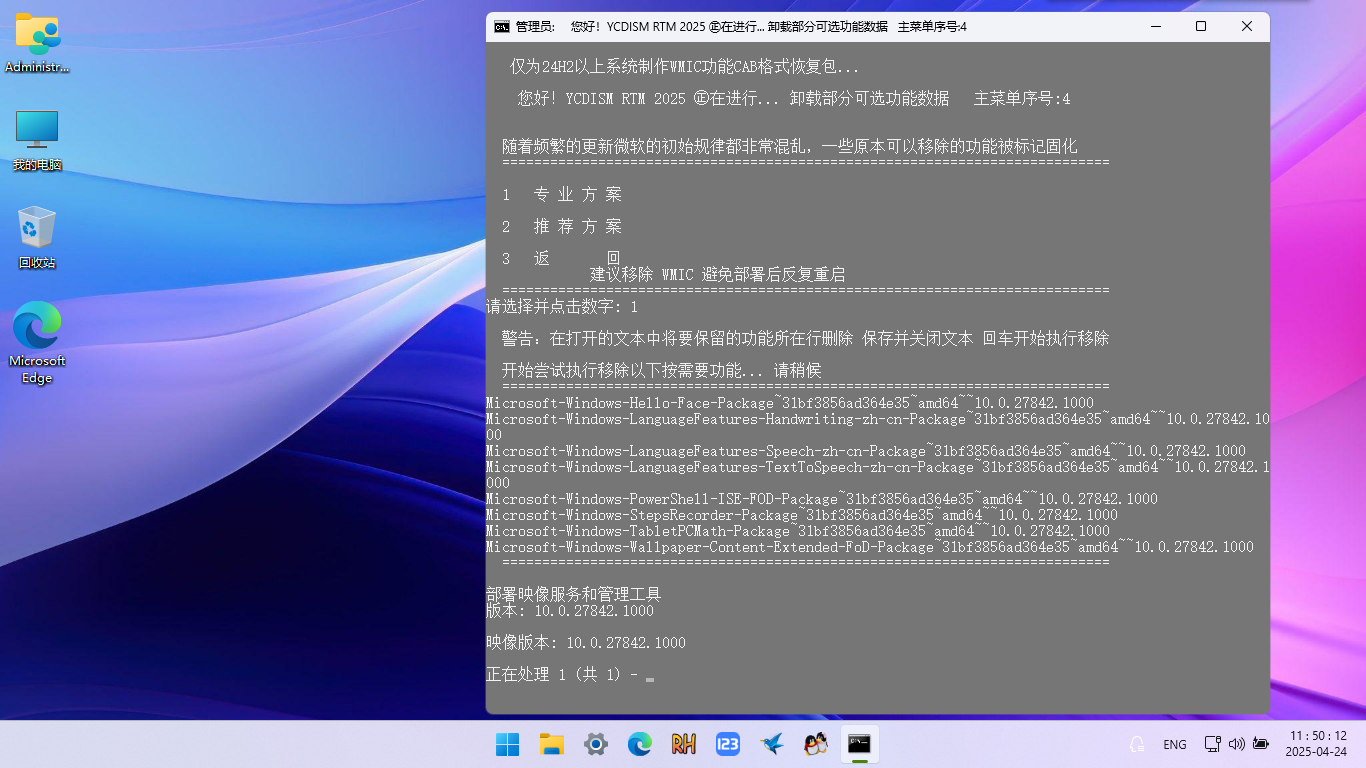Open the battery tray icon

click(1261, 744)
